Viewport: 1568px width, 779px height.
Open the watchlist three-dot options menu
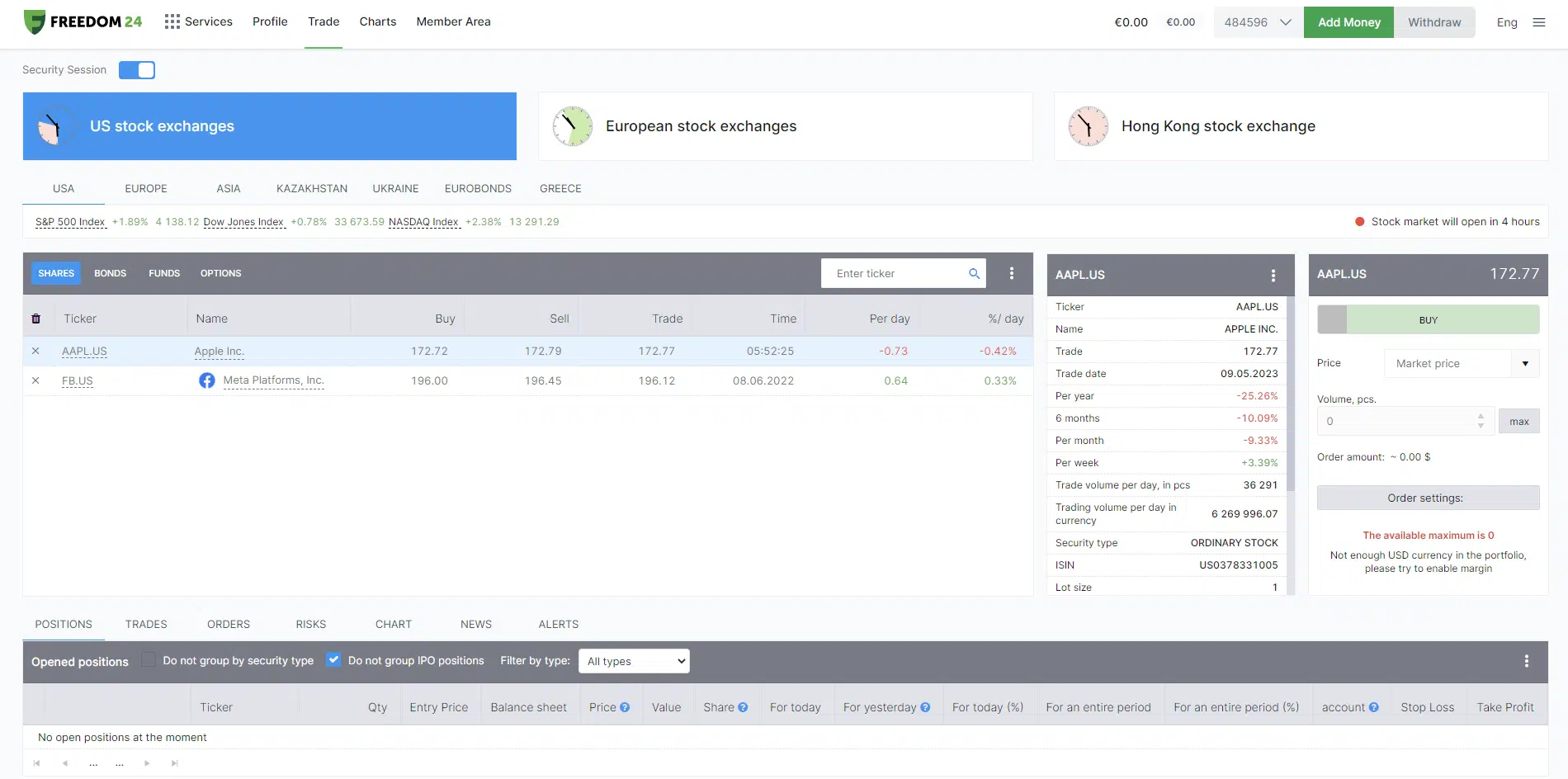coord(1012,273)
